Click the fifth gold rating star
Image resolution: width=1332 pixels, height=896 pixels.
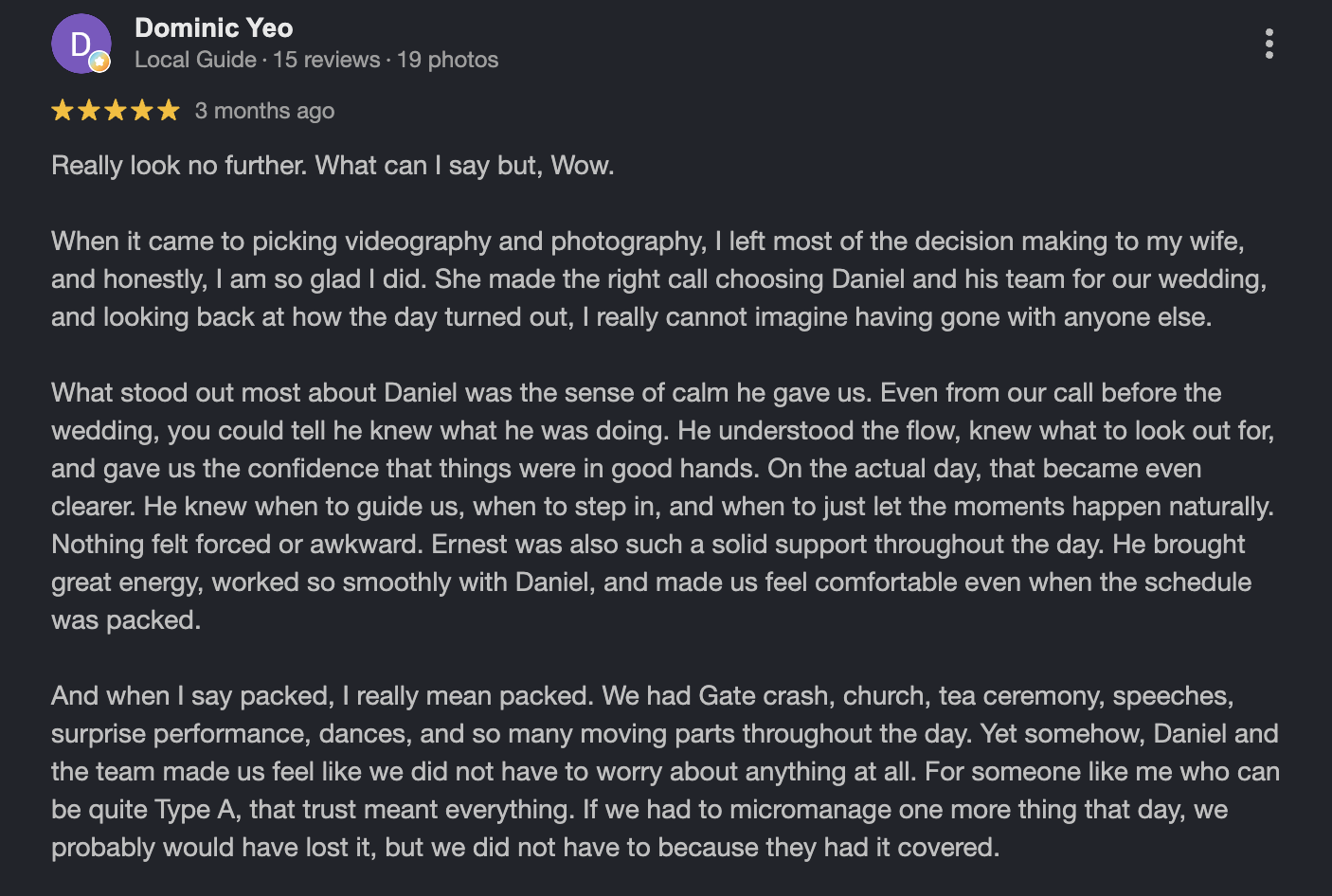coord(169,111)
